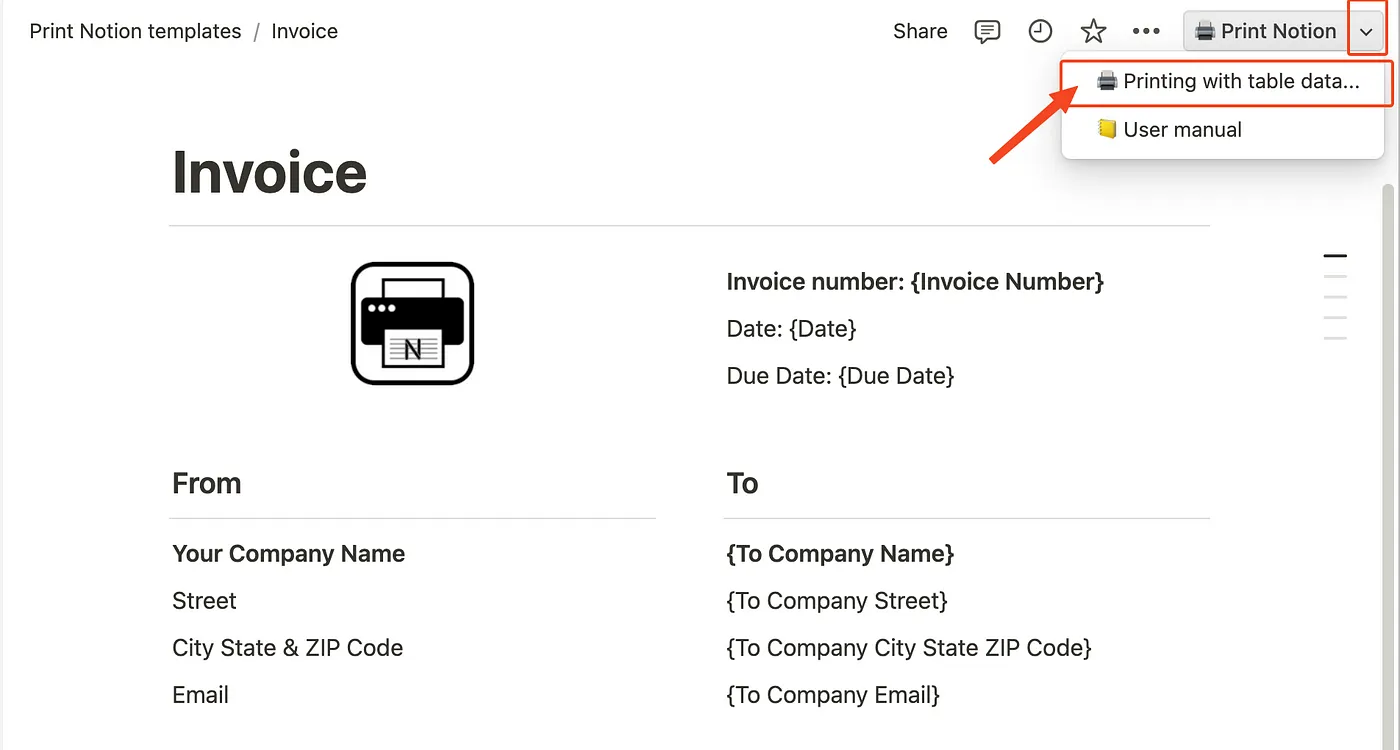1400x750 pixels.
Task: Click the notebook icon next to User manual
Action: tap(1107, 129)
